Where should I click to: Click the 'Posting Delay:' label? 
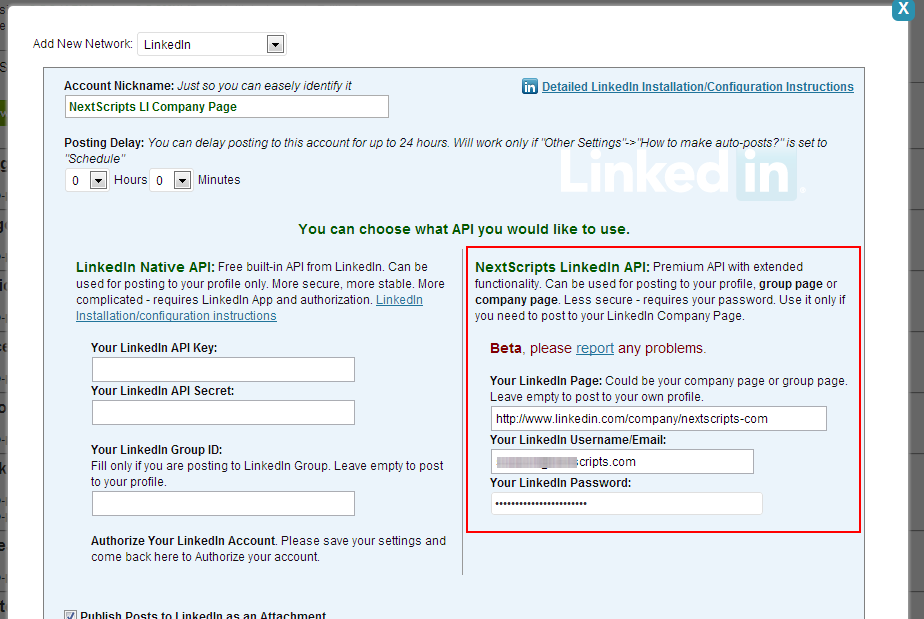[104, 143]
